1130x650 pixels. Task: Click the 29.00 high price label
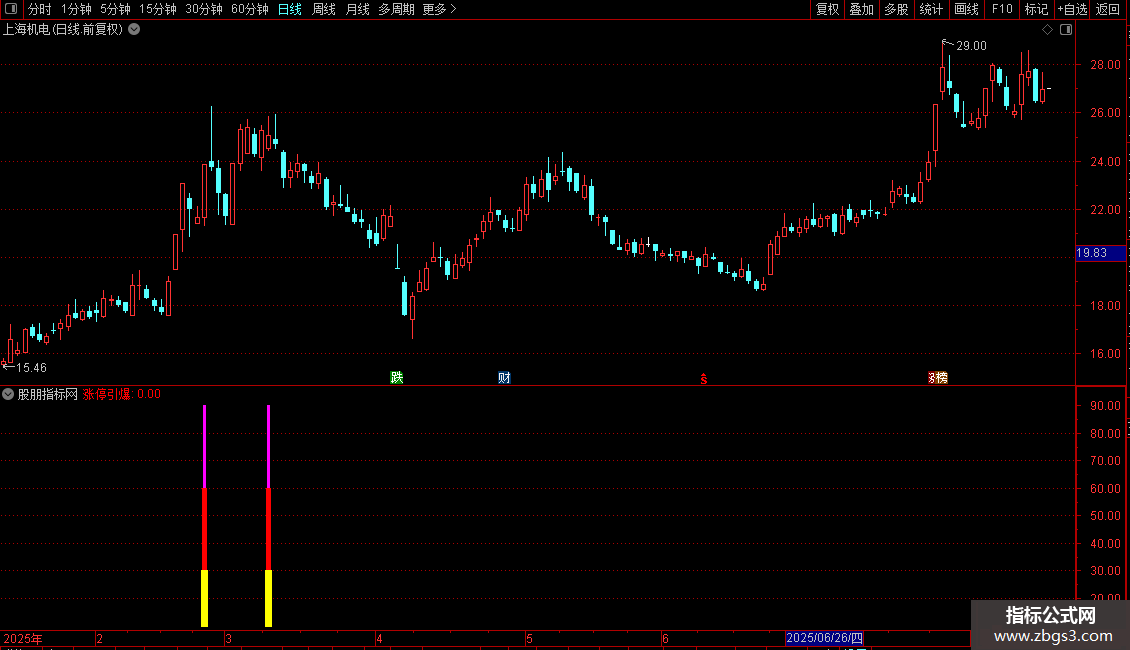click(x=971, y=46)
